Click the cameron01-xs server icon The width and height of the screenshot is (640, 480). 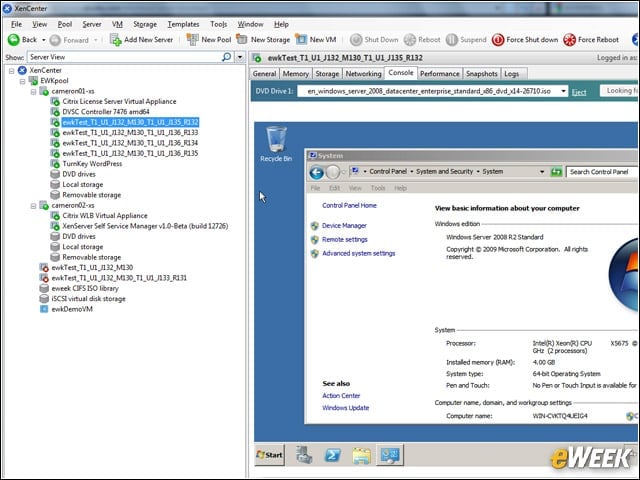click(44, 91)
